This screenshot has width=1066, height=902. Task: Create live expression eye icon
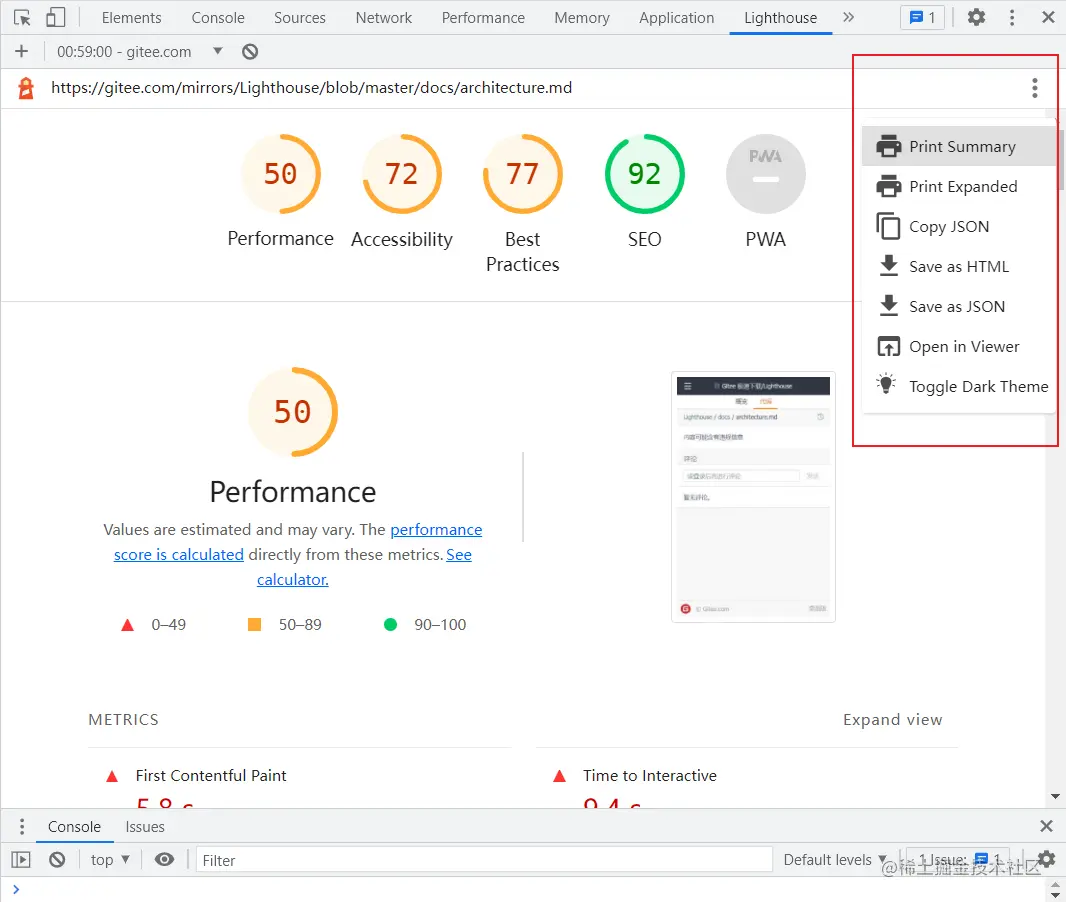pos(164,860)
